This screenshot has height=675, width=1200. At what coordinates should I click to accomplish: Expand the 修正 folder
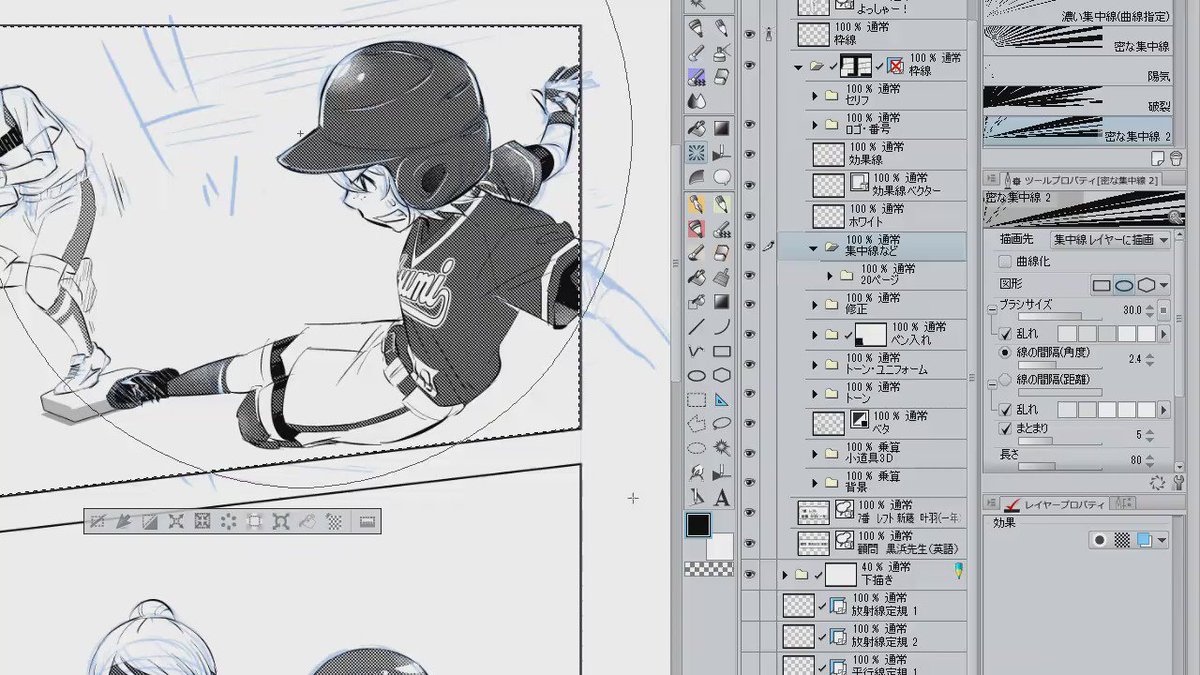pyautogui.click(x=814, y=304)
